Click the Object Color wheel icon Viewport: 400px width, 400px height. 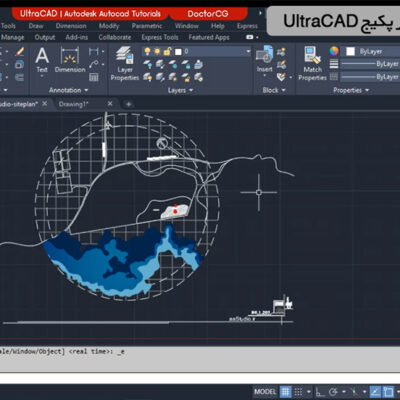(334, 51)
